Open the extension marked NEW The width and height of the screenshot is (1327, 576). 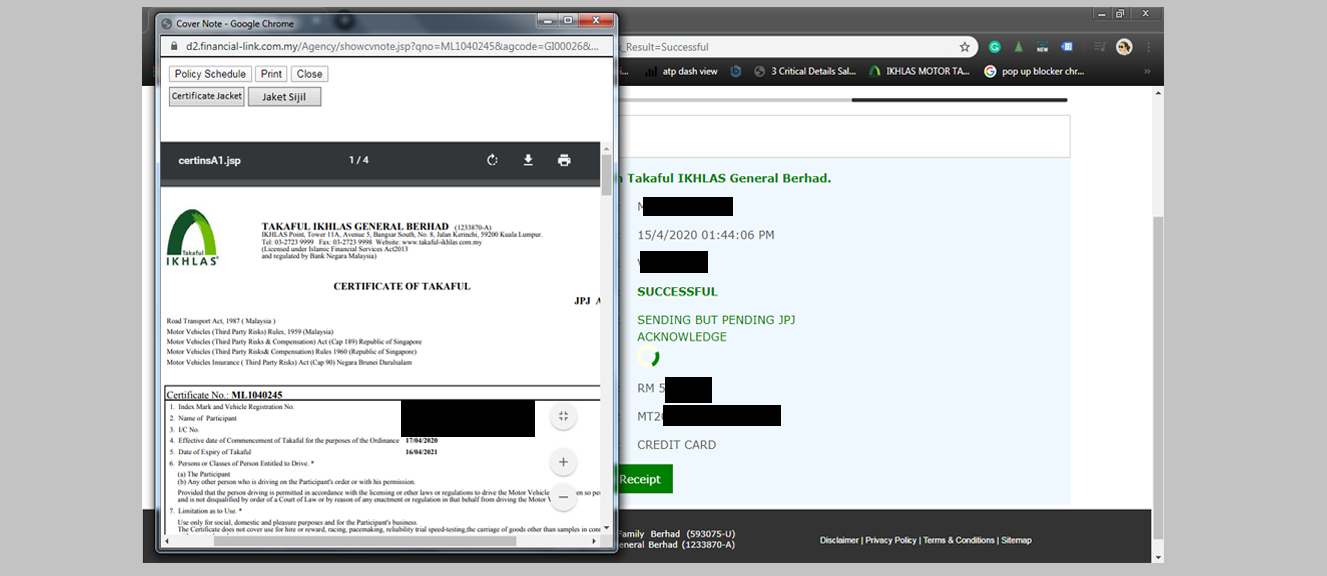pos(1043,47)
